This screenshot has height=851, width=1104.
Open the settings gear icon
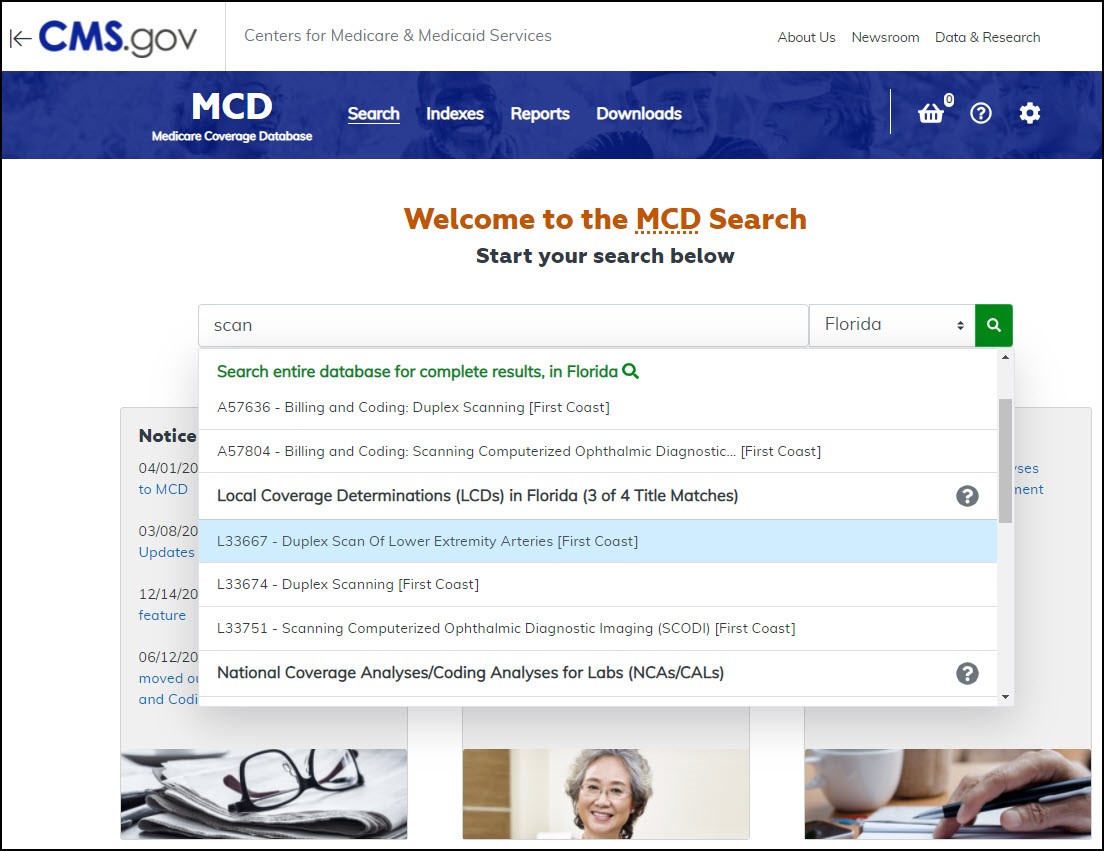pyautogui.click(x=1030, y=113)
